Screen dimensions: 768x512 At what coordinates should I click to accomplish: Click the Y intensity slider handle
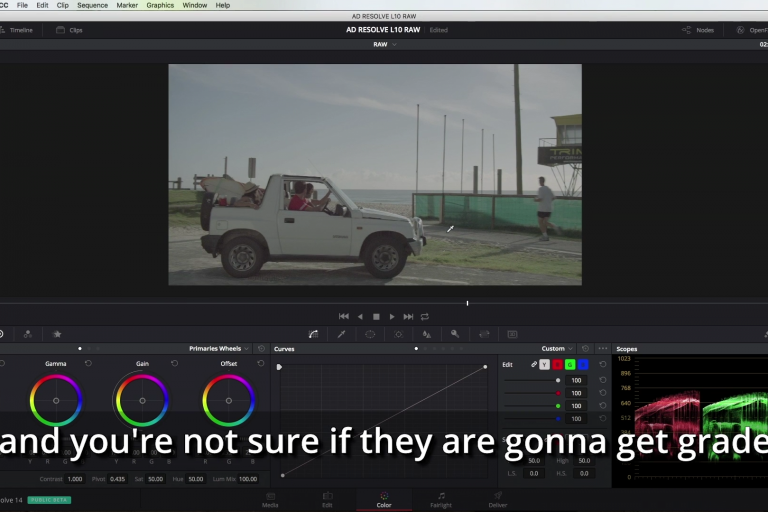(558, 380)
